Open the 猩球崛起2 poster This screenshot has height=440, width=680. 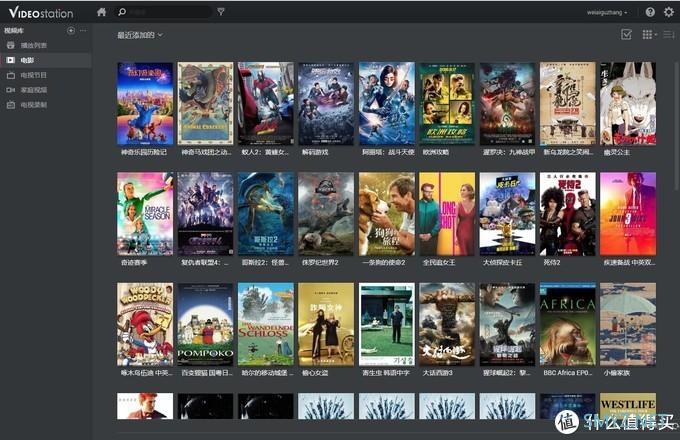tap(507, 324)
